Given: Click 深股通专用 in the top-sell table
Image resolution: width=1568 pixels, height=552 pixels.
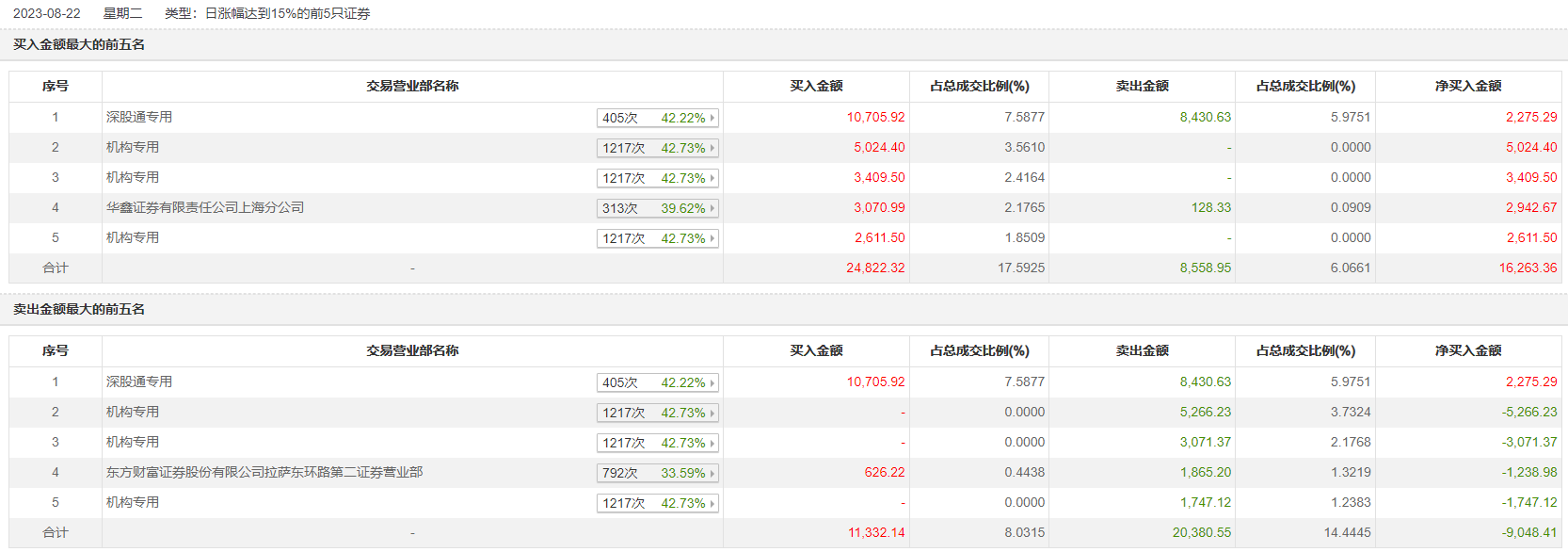Looking at the screenshot, I should [x=139, y=382].
